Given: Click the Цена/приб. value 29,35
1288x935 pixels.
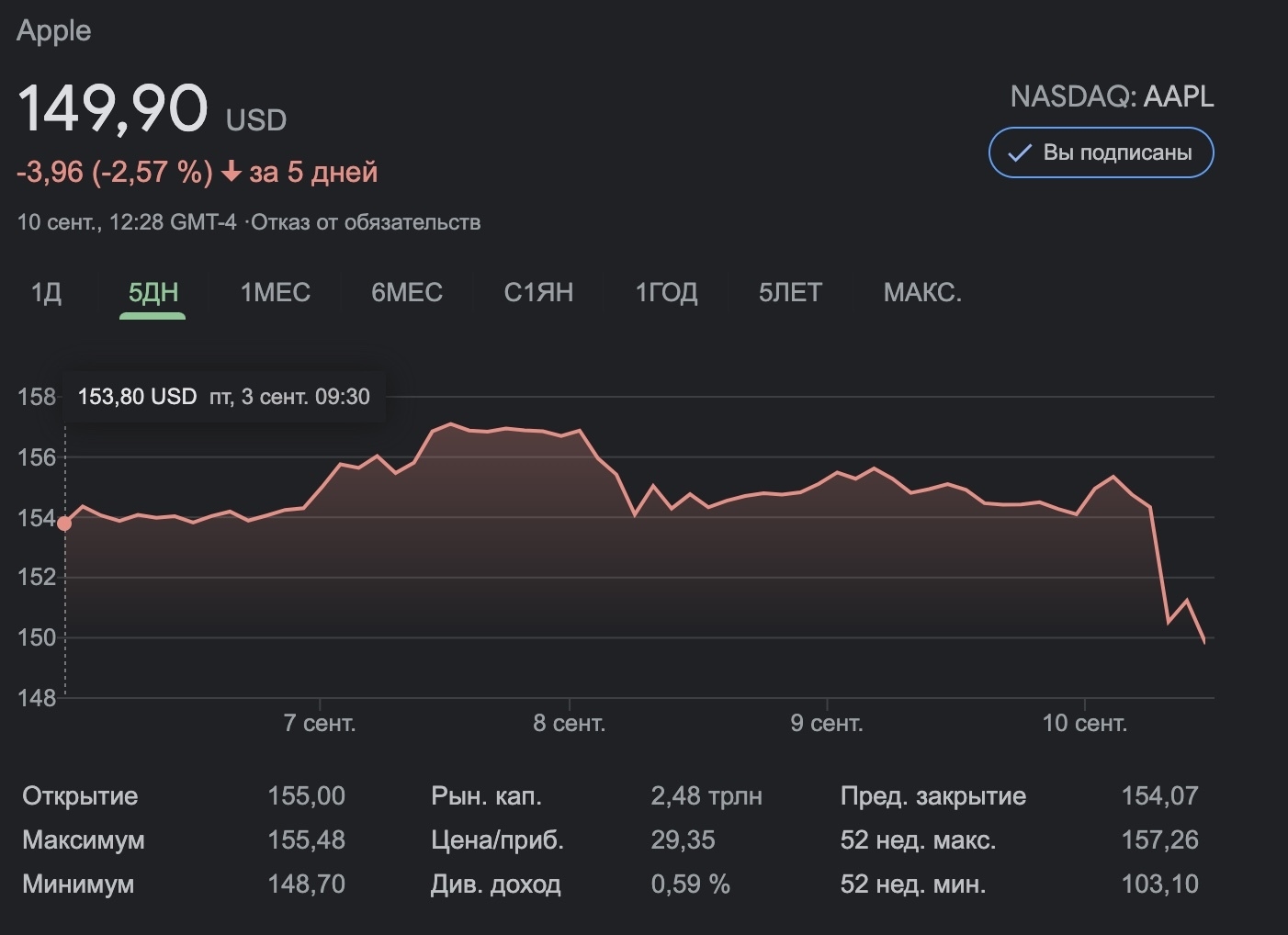Looking at the screenshot, I should coord(683,839).
